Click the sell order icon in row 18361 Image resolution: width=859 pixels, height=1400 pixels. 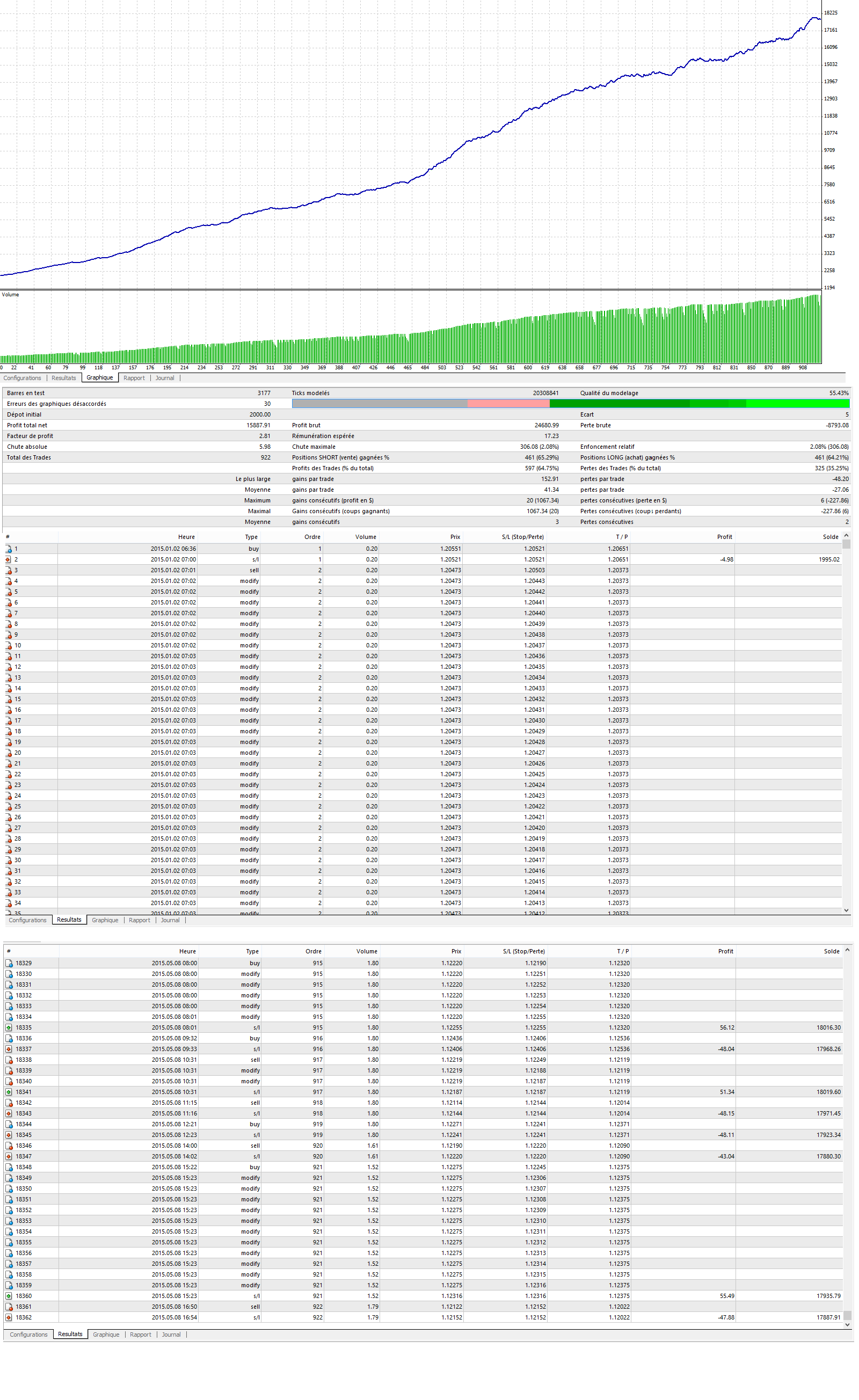click(9, 1307)
